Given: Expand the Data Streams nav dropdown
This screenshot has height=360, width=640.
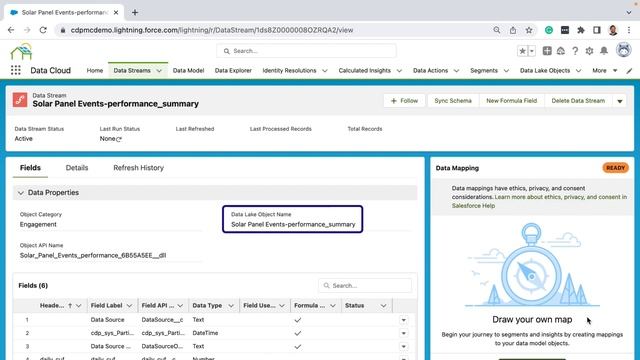Looking at the screenshot, I should pos(159,71).
